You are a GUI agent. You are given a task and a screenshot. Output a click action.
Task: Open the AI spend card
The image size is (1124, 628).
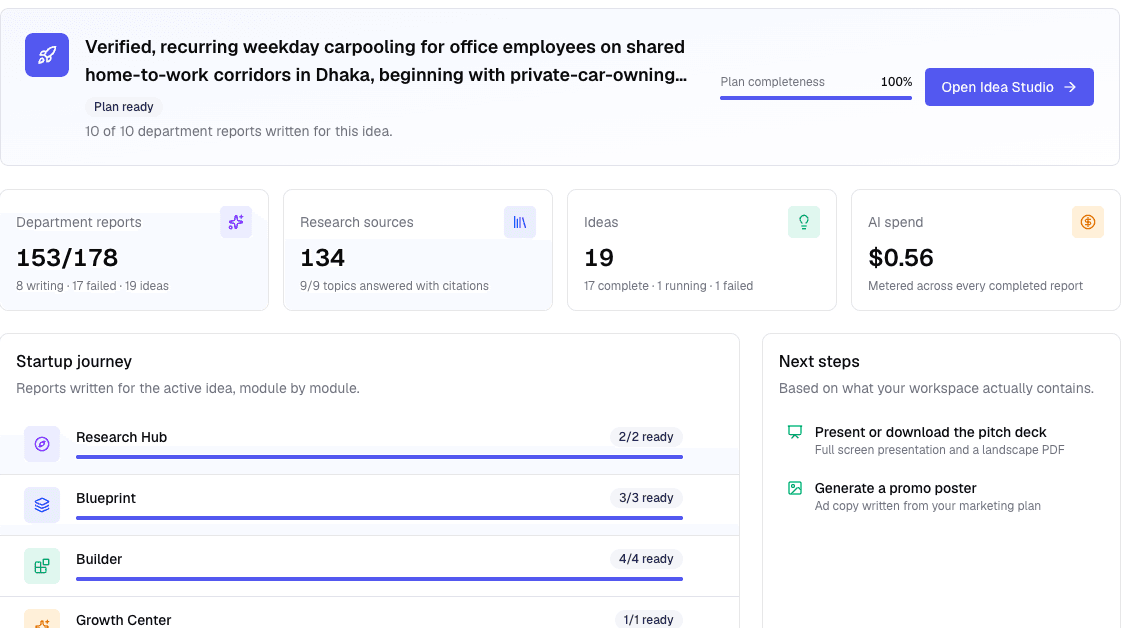[986, 250]
